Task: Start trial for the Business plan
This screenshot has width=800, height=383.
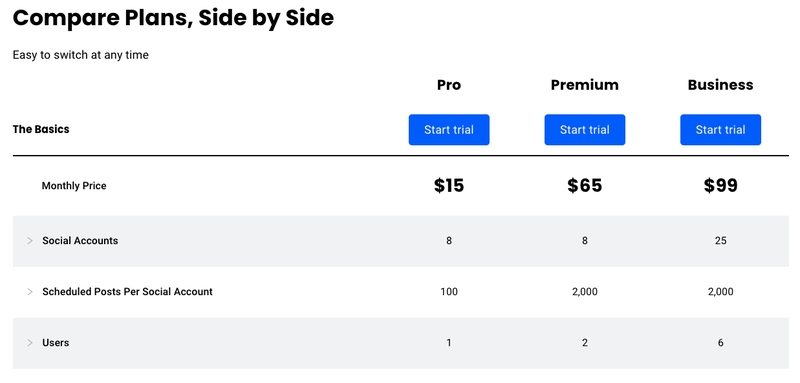Action: coord(720,130)
